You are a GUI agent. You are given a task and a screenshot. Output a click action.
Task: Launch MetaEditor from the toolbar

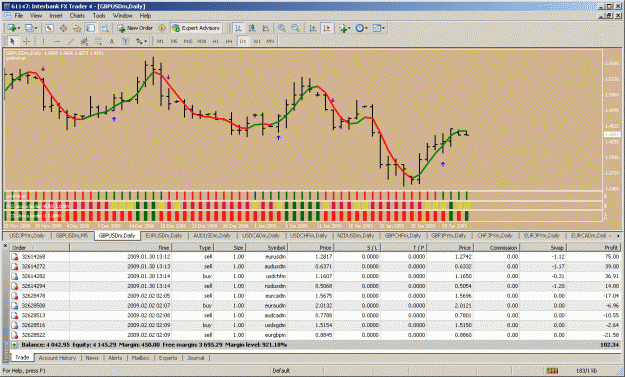coord(162,28)
